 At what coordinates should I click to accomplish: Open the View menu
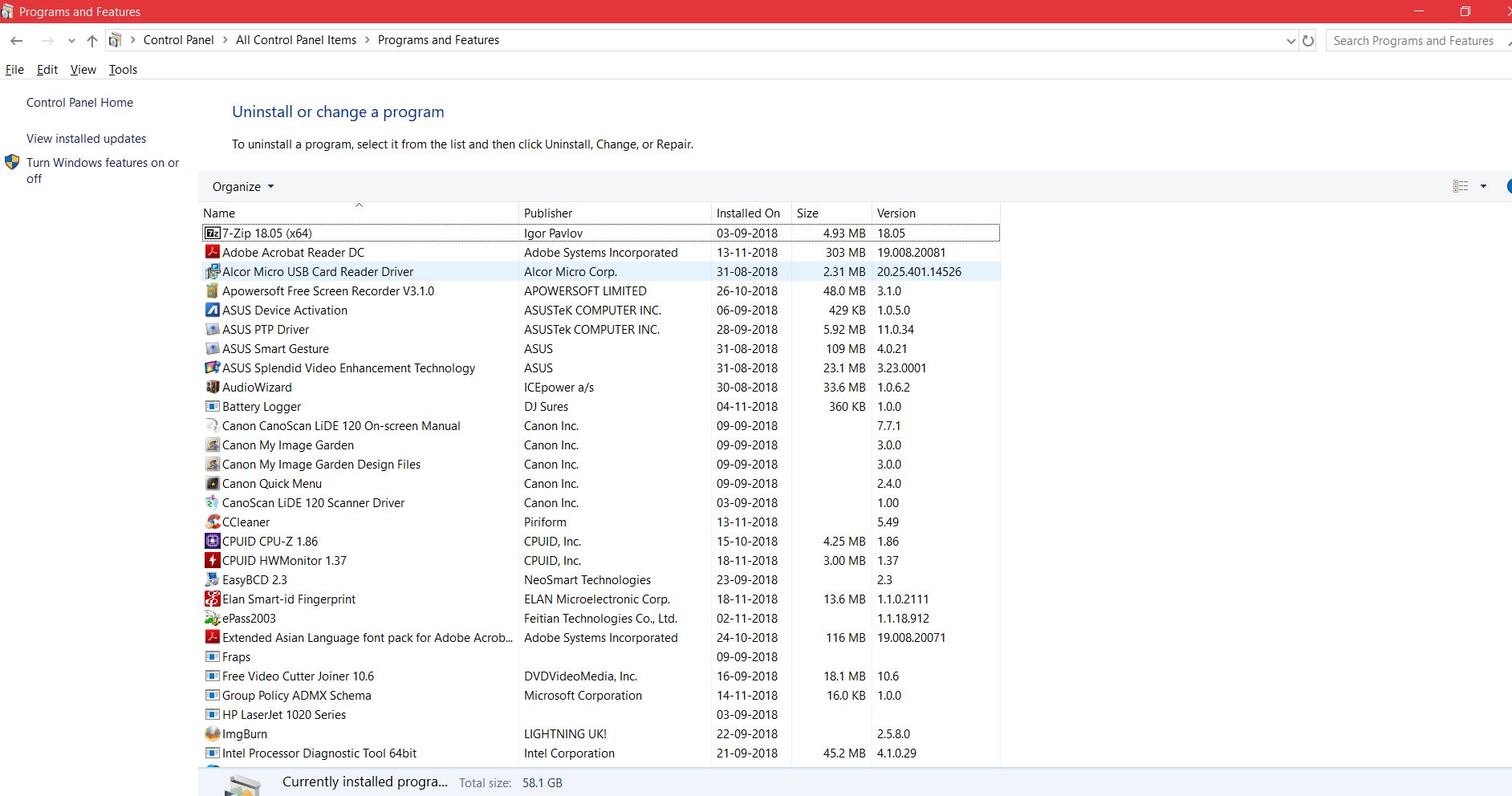click(x=83, y=70)
